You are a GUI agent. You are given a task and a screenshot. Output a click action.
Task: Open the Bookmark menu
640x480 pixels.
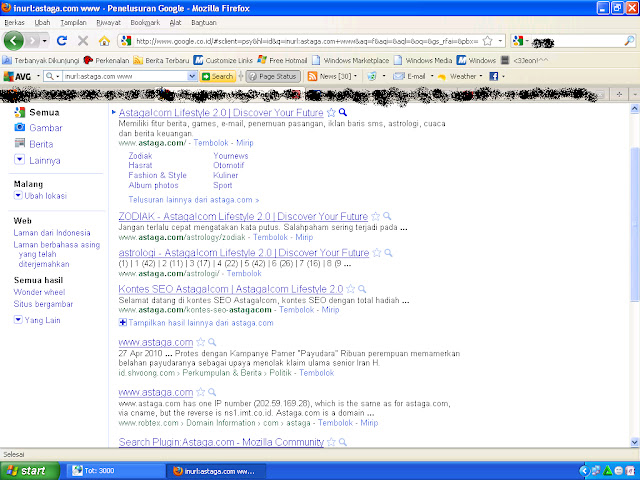(x=145, y=22)
